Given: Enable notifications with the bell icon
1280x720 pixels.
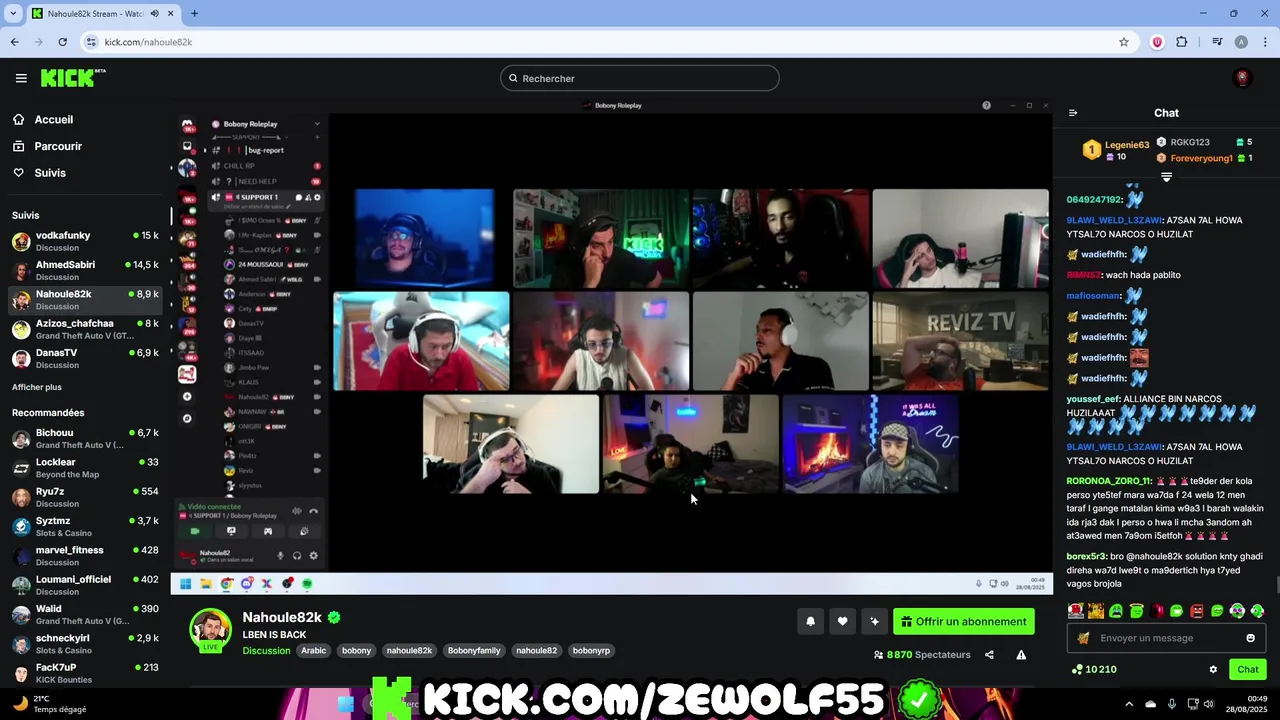Looking at the screenshot, I should pyautogui.click(x=810, y=621).
